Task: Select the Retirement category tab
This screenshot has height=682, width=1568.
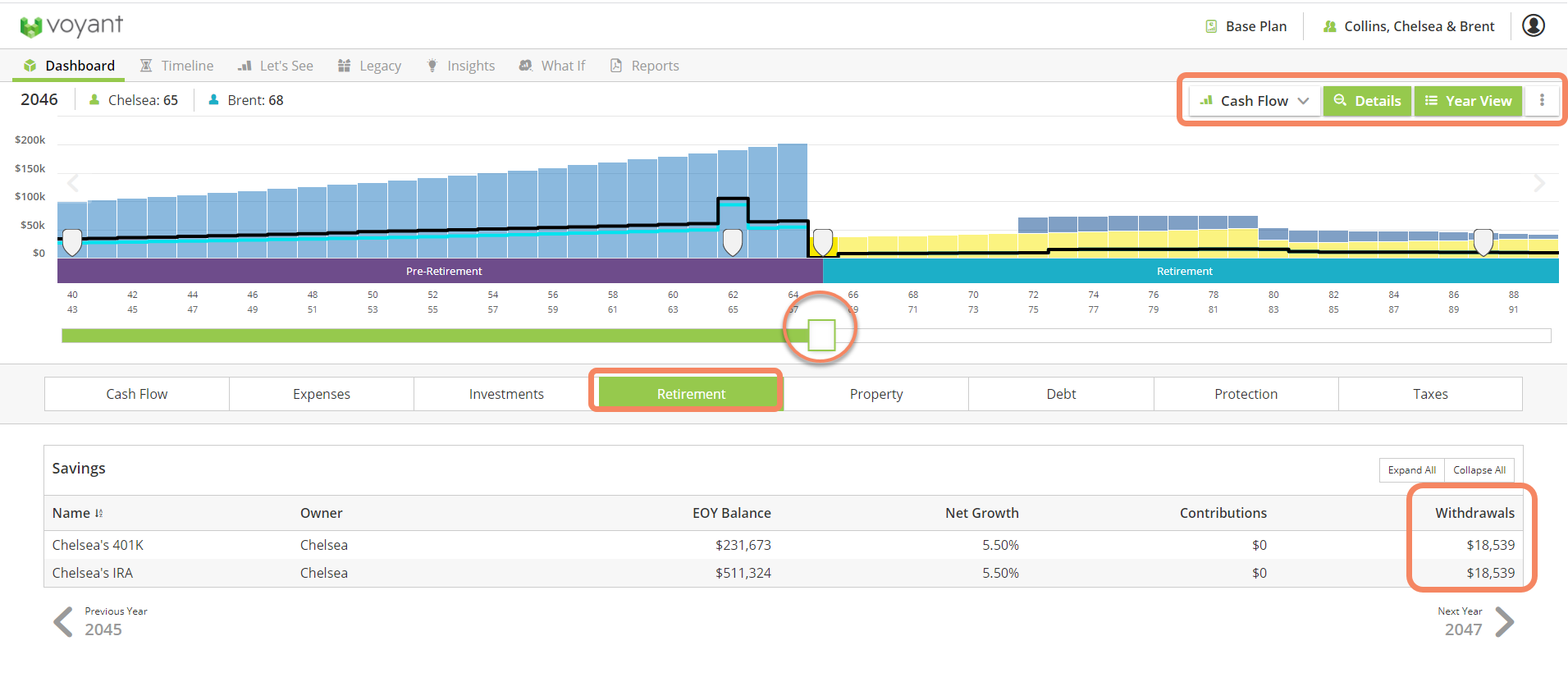Action: (691, 394)
